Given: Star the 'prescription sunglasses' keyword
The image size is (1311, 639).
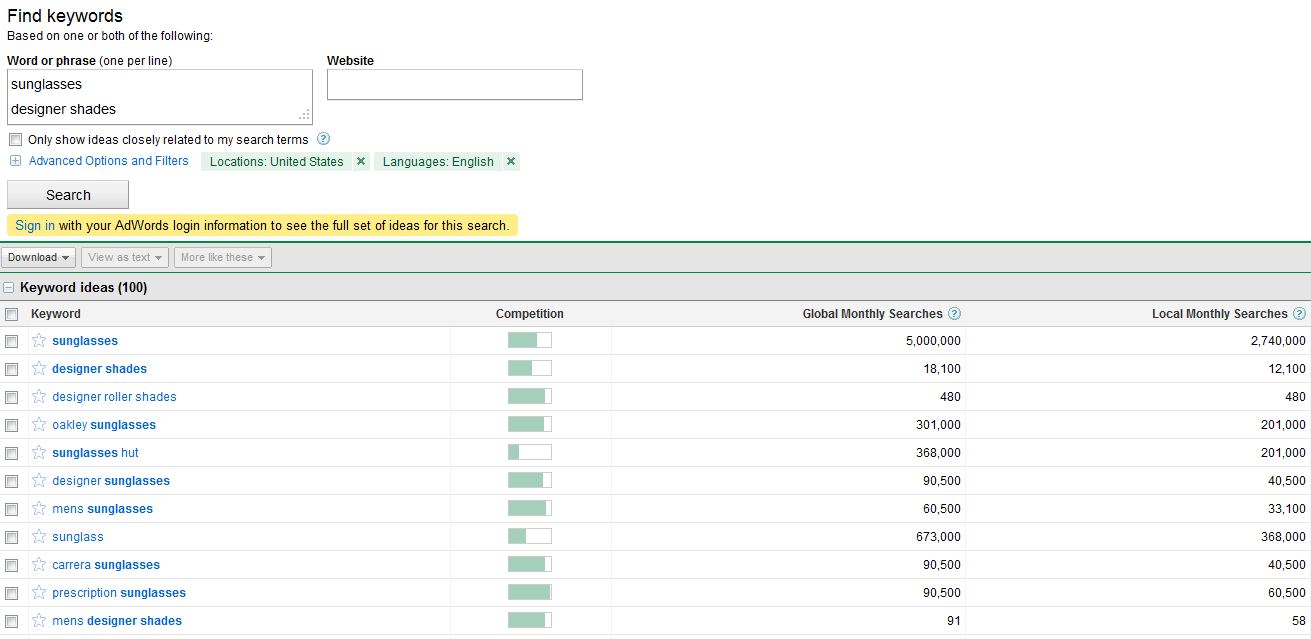Looking at the screenshot, I should point(39,593).
